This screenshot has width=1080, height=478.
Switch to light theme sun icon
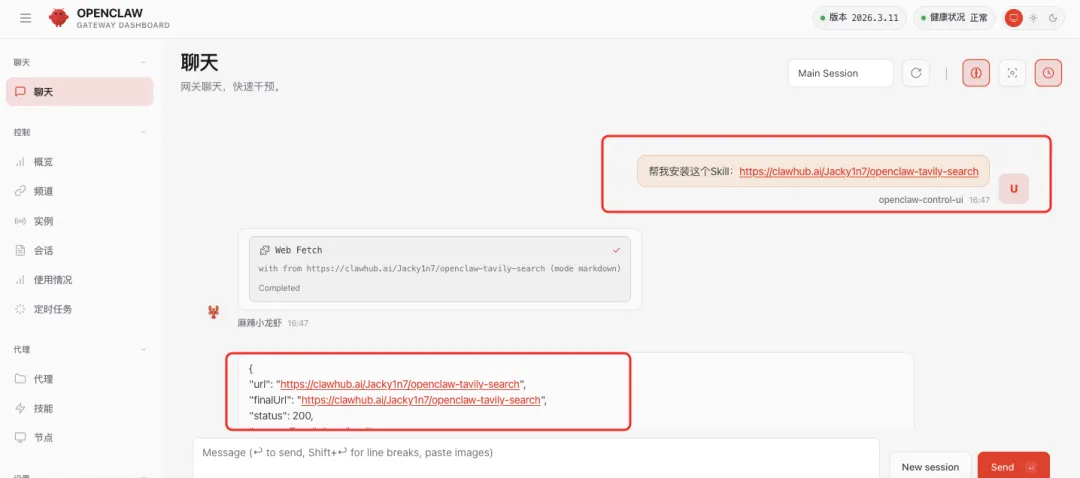pos(1033,18)
